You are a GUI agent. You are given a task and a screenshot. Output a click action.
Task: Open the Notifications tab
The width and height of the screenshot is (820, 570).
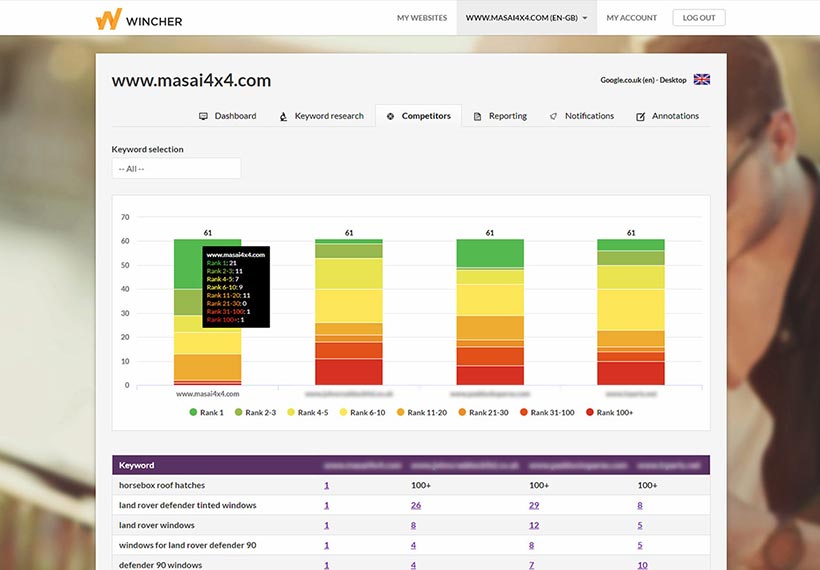[x=582, y=116]
